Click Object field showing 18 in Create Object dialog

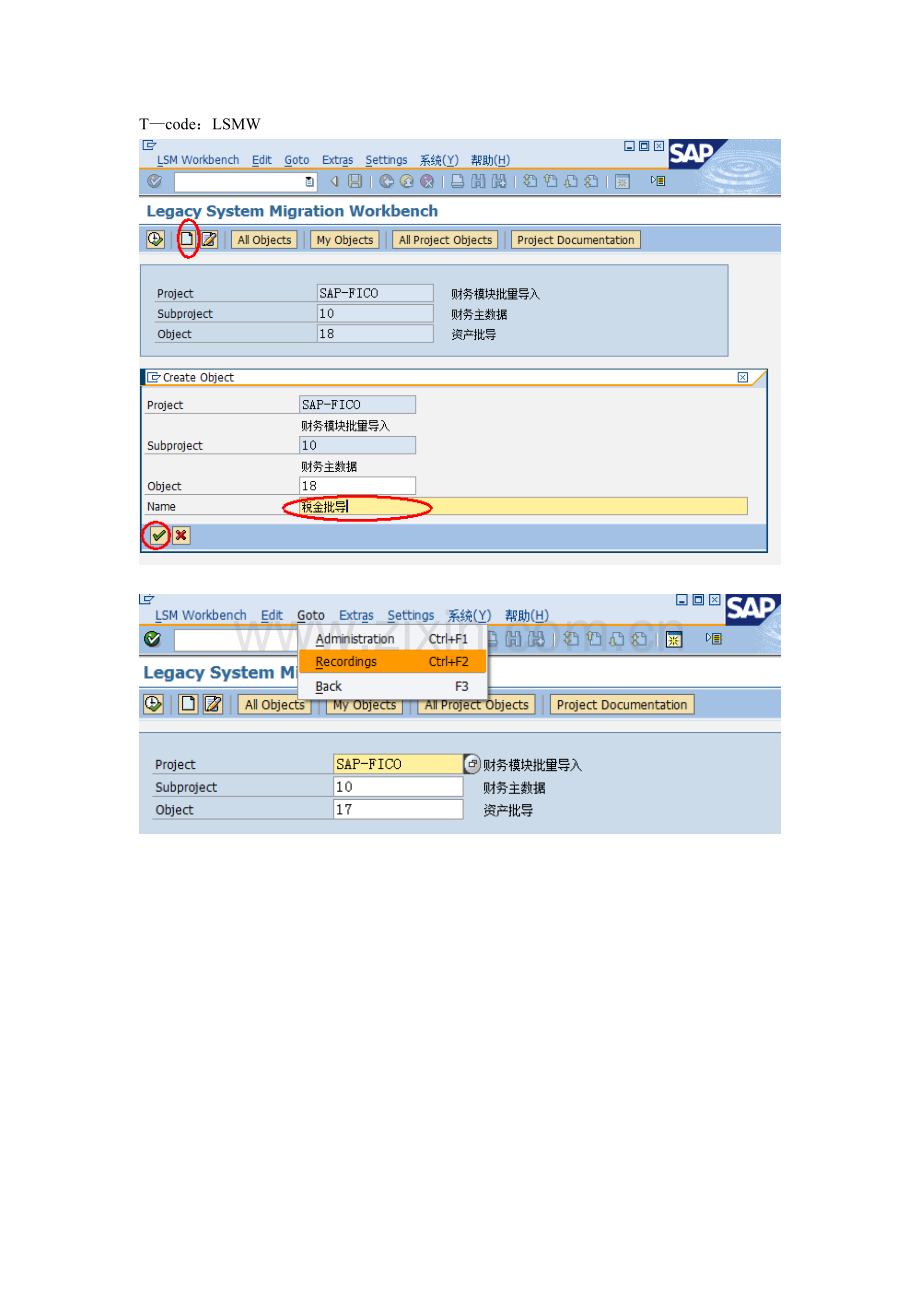tap(357, 486)
